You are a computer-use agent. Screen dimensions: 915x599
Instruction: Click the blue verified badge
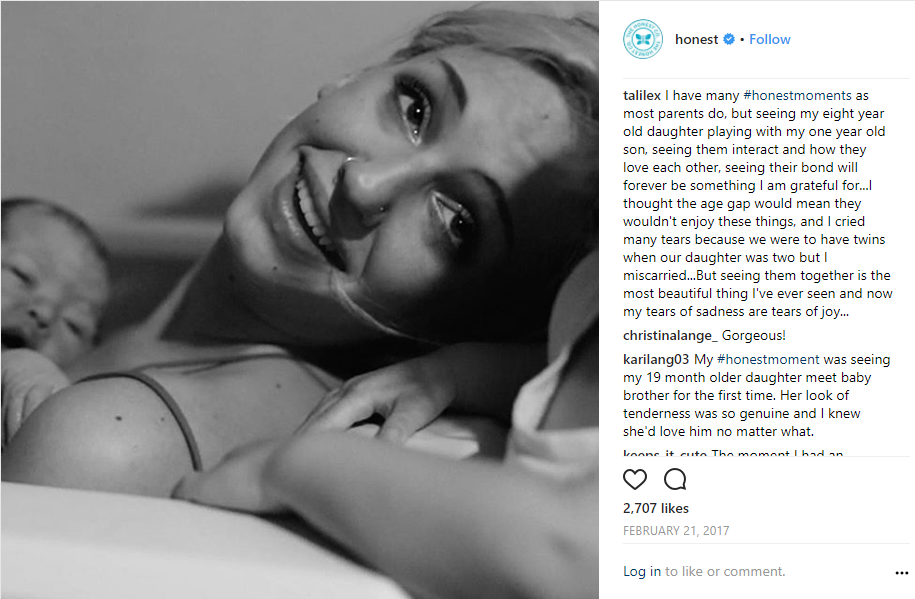(x=729, y=39)
